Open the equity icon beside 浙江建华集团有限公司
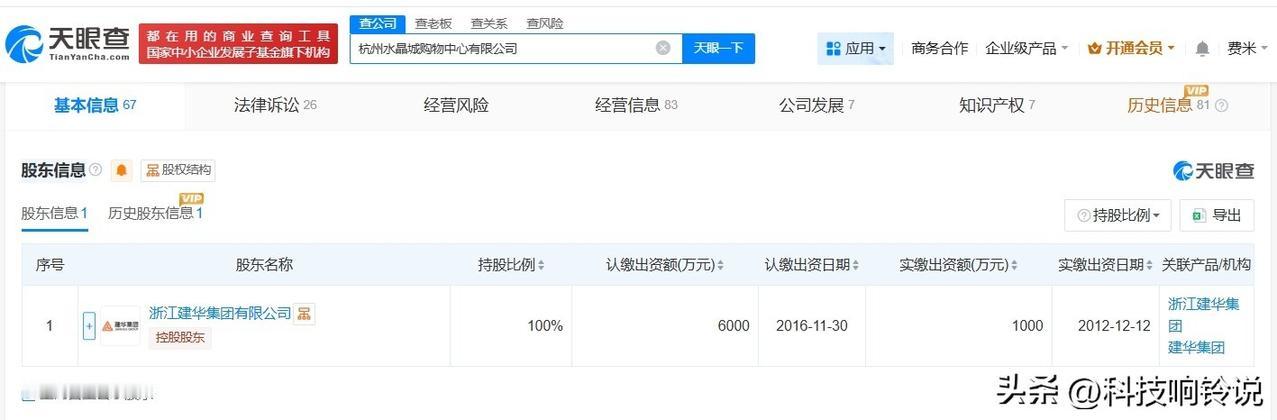 point(304,314)
